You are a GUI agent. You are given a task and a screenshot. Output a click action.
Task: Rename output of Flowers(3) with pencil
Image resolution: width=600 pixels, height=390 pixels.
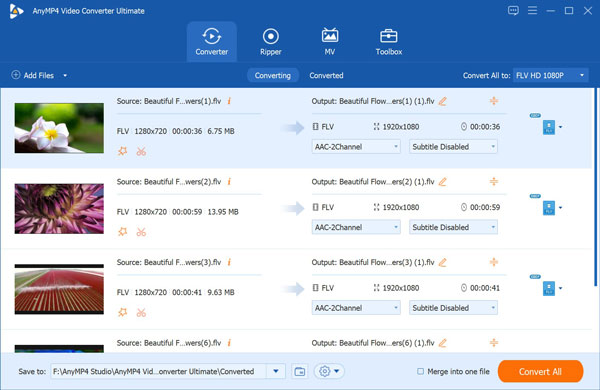(443, 262)
